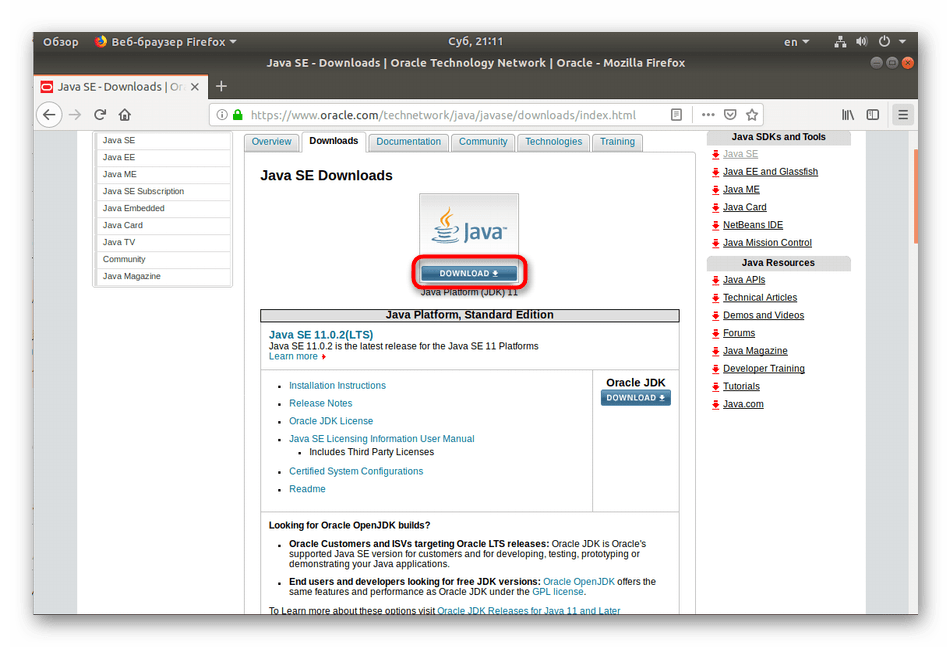
Task: Open the Firefox hamburger menu
Action: click(x=903, y=115)
